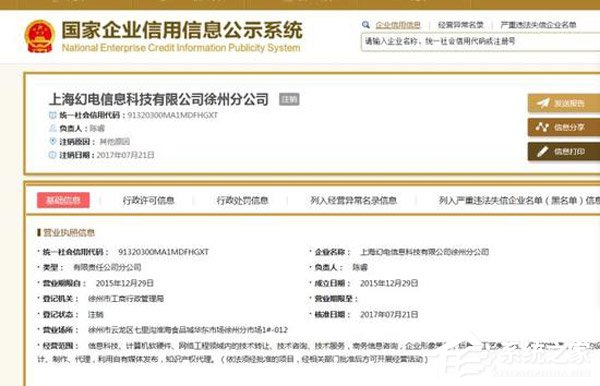Screen dimensions: 600x386
Task: Open the 经营异常名录 search category
Action: click(x=461, y=25)
